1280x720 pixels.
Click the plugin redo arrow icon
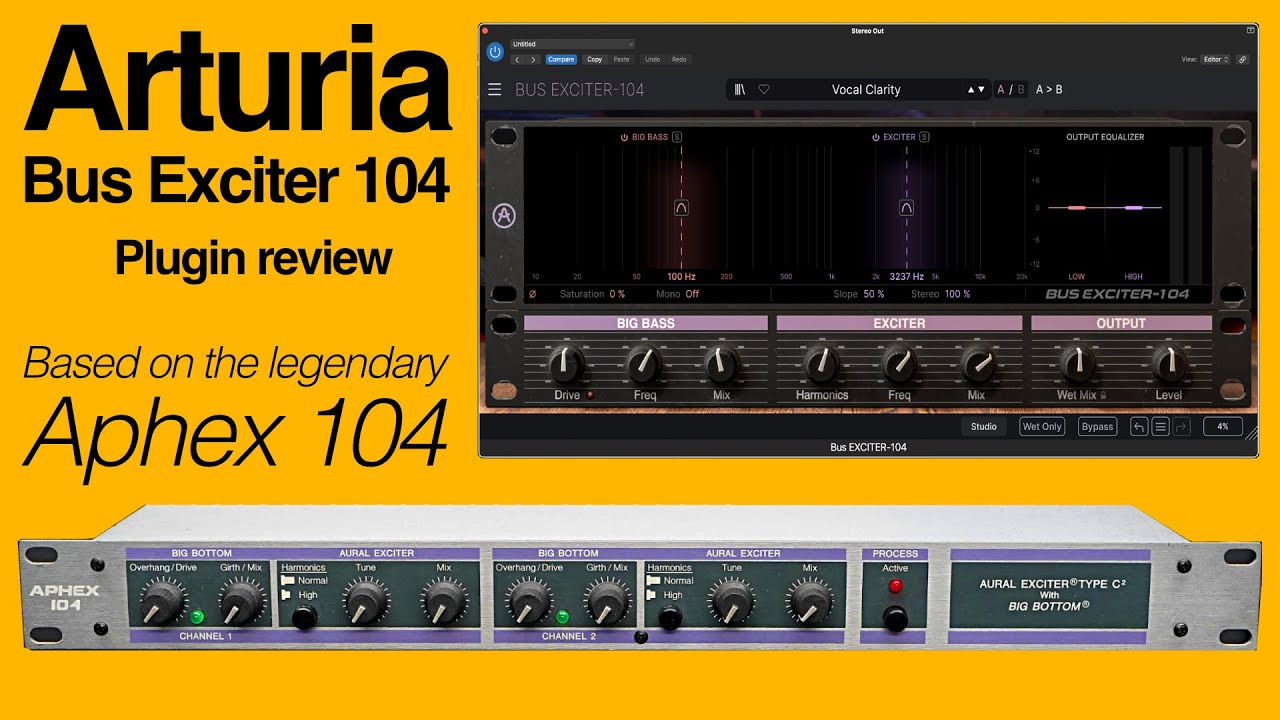1181,427
